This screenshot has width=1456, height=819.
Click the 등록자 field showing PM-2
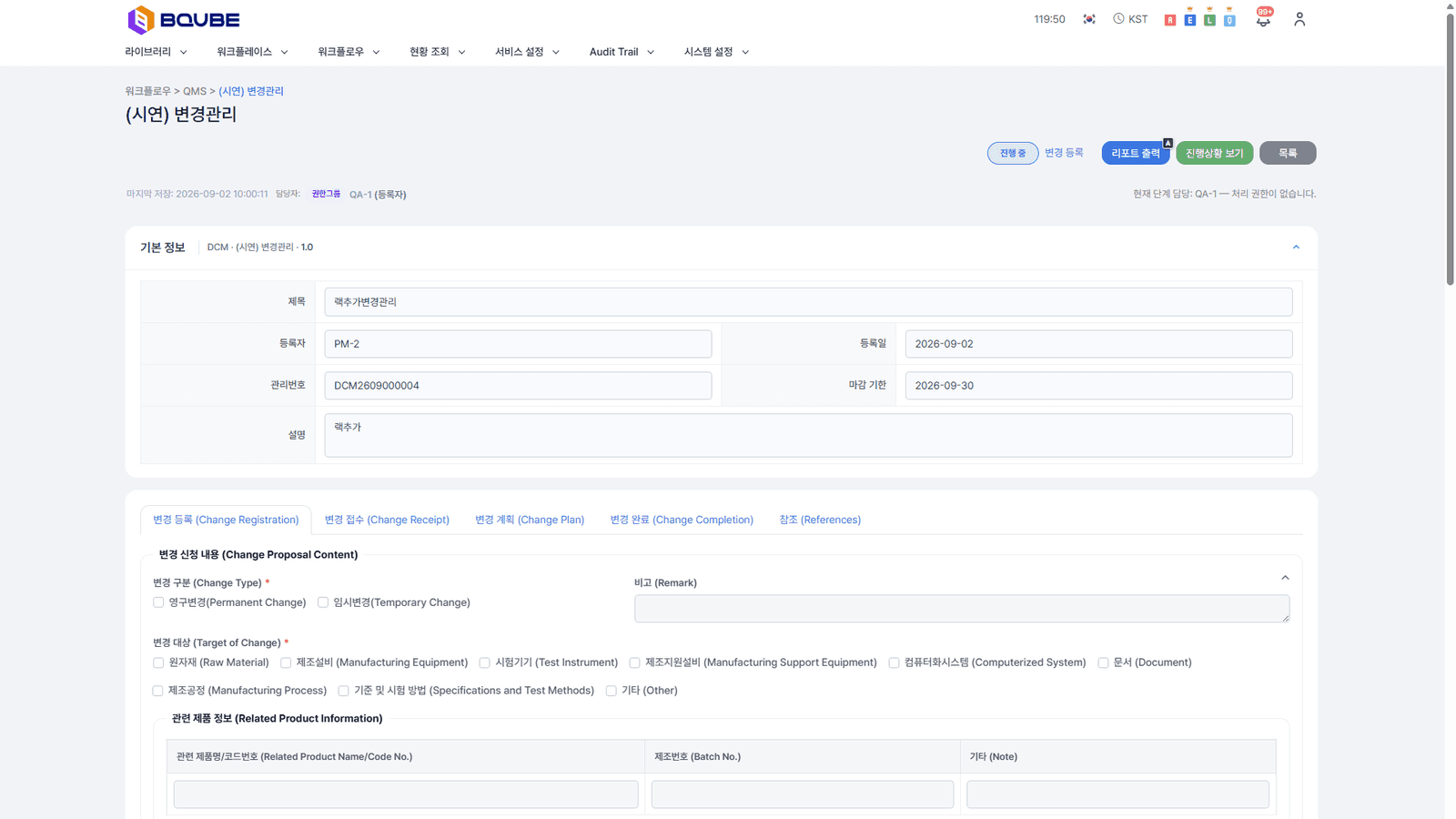[x=518, y=344]
